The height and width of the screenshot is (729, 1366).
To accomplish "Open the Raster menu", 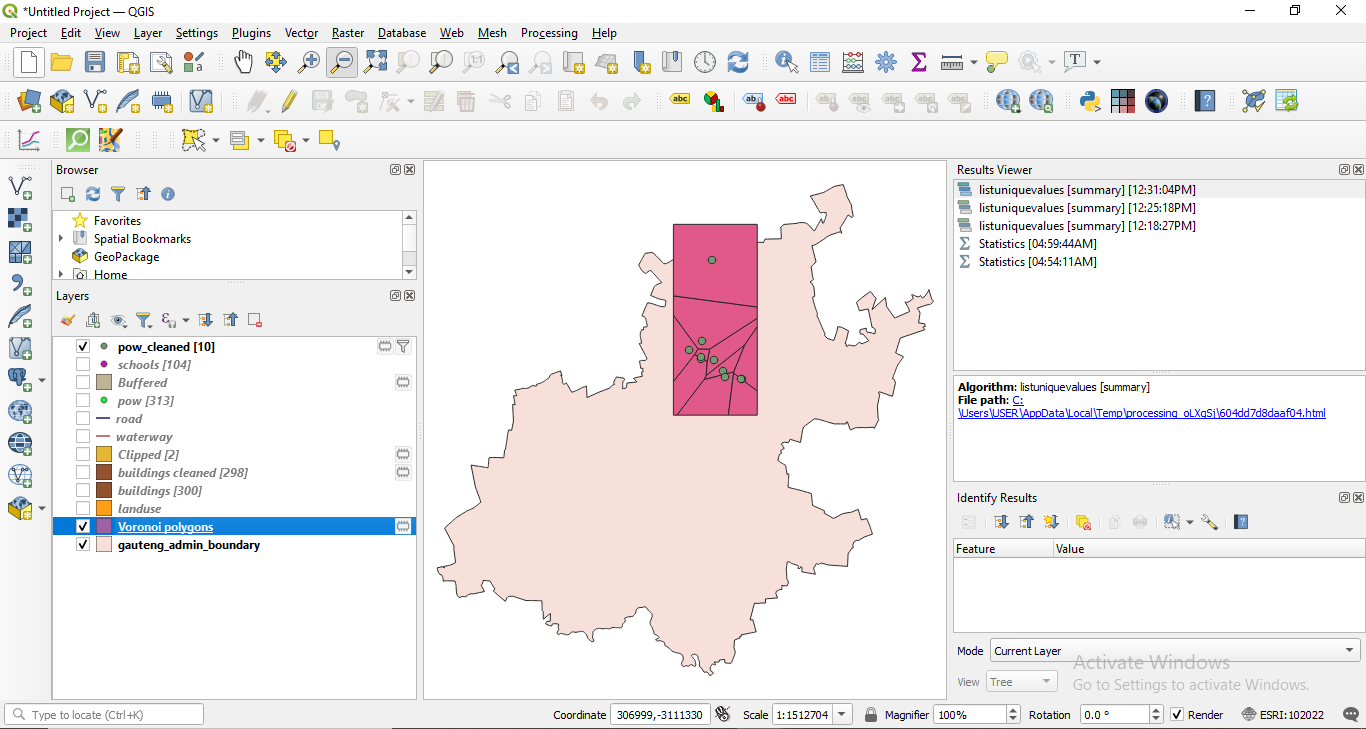I will coord(348,33).
